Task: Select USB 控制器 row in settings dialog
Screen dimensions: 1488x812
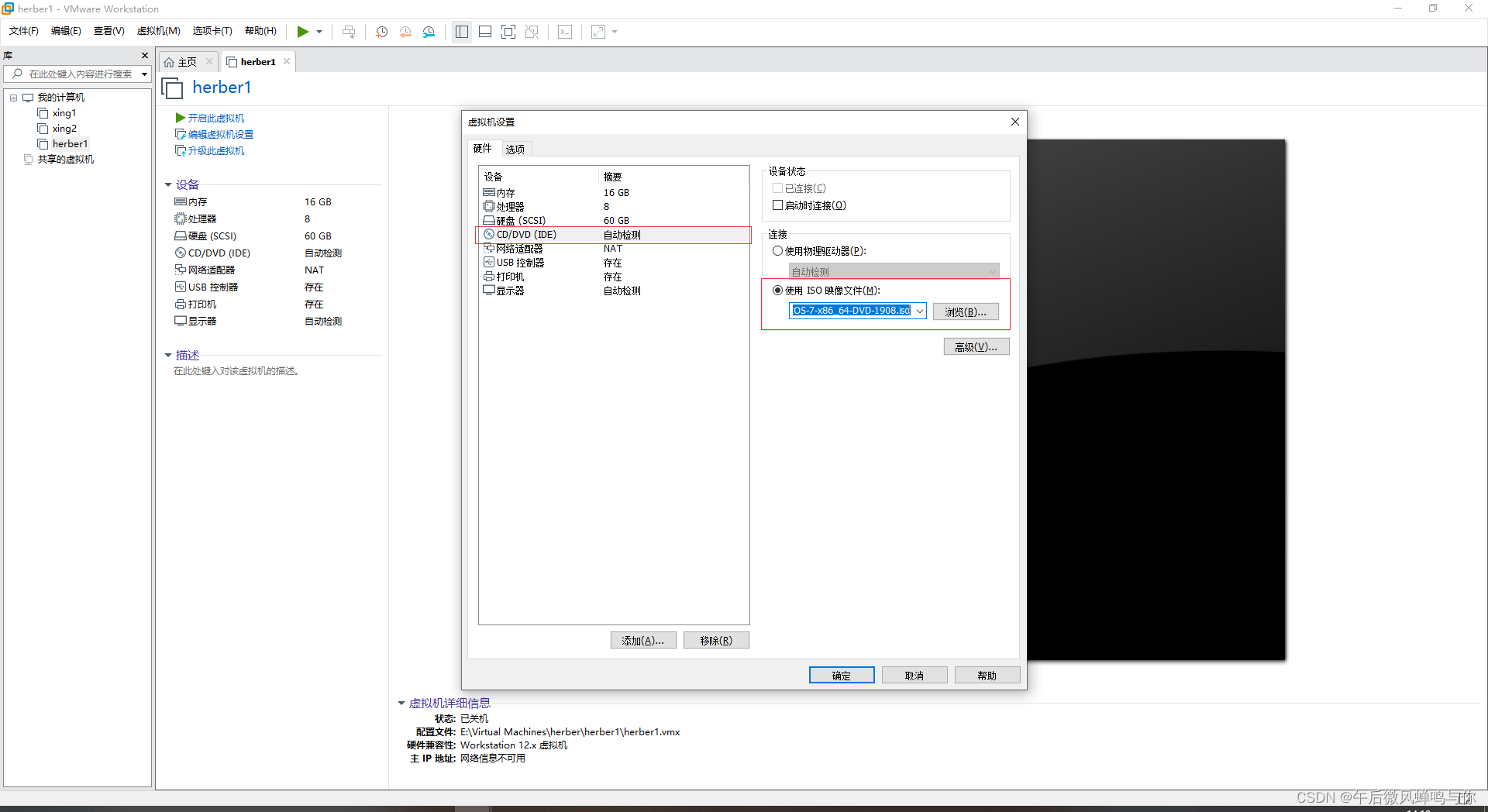Action: point(614,263)
